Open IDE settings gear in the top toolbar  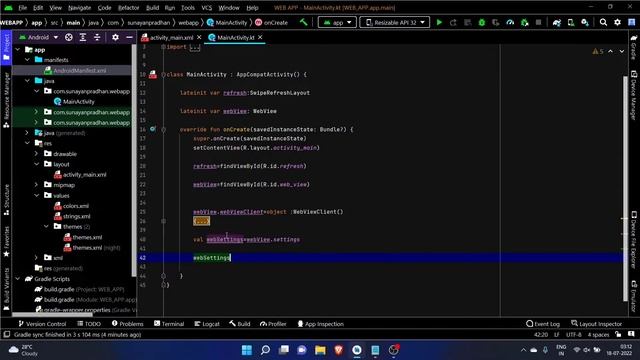[x=618, y=22]
